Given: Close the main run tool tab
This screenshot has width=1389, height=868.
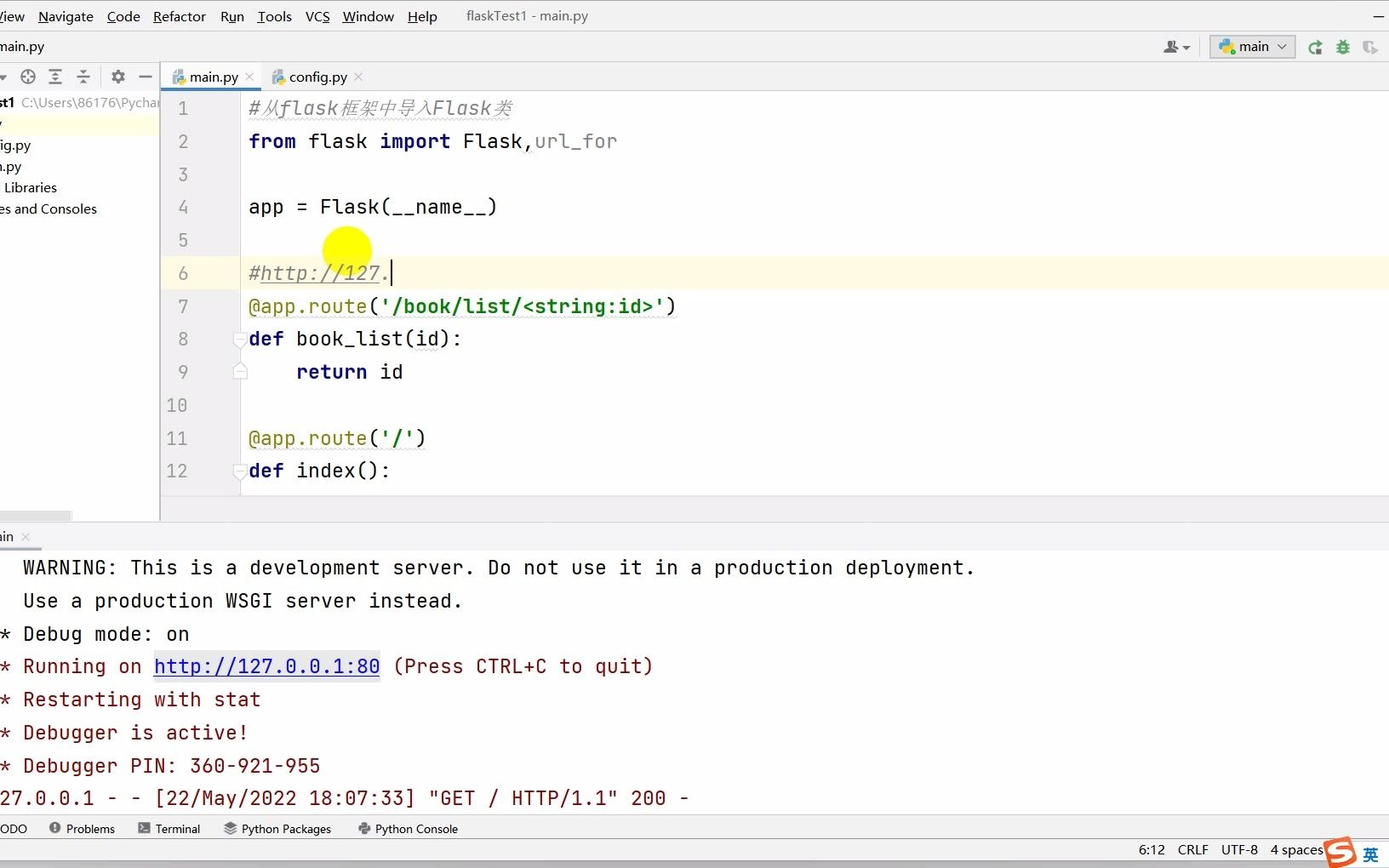Looking at the screenshot, I should [x=26, y=537].
